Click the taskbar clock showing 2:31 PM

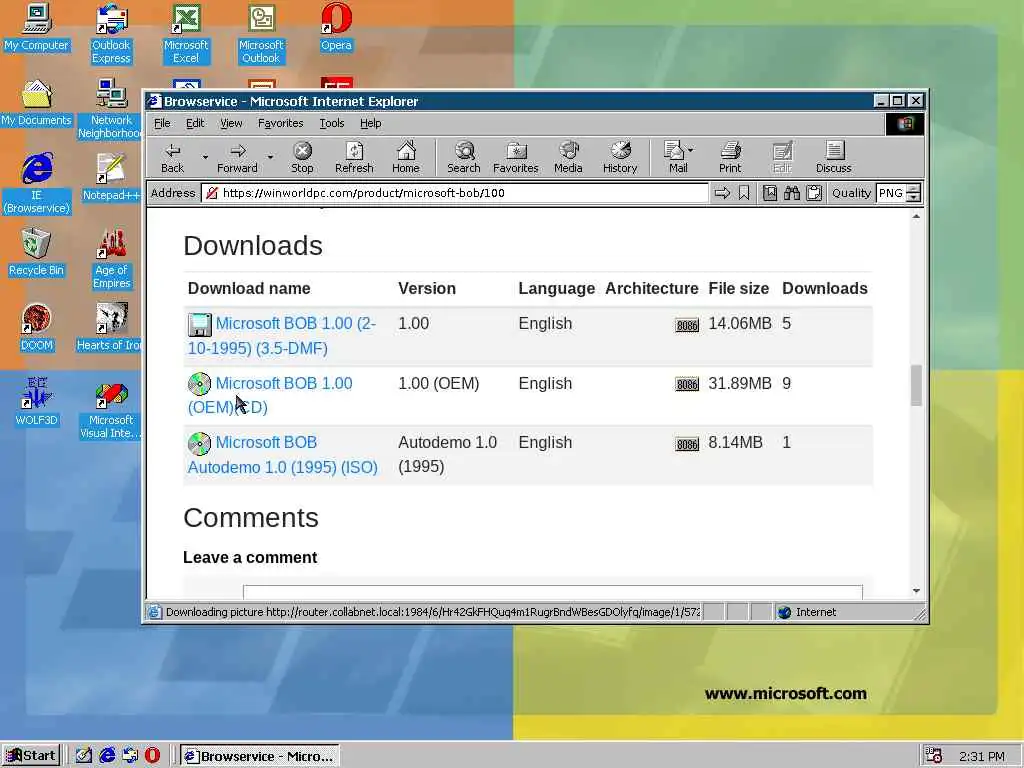pyautogui.click(x=982, y=756)
